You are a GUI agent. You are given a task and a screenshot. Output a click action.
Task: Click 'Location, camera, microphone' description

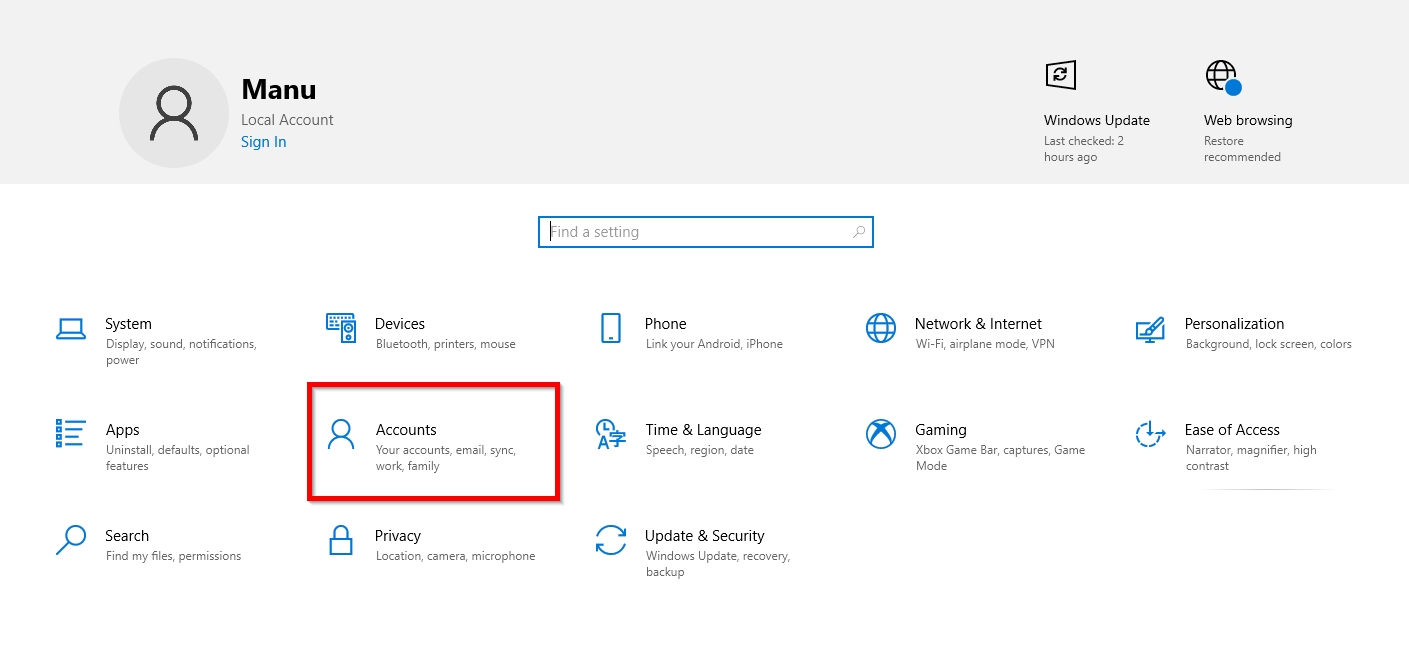click(x=456, y=556)
